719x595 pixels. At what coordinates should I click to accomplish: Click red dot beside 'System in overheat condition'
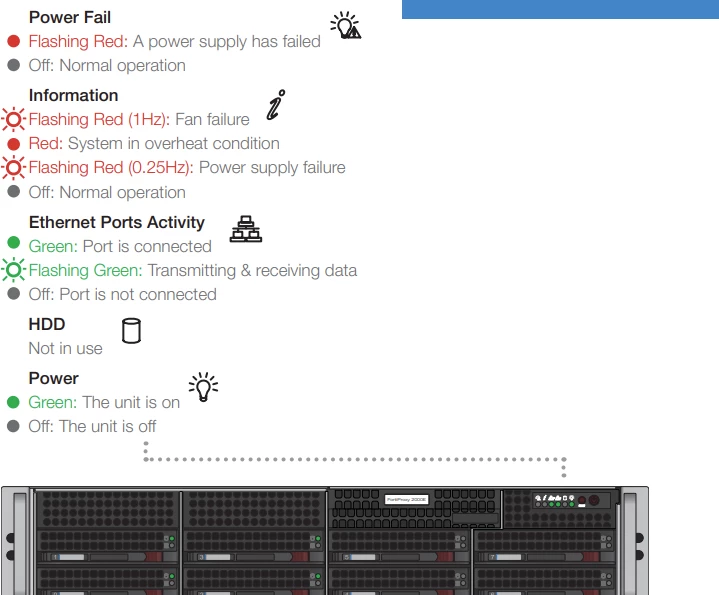point(14,144)
